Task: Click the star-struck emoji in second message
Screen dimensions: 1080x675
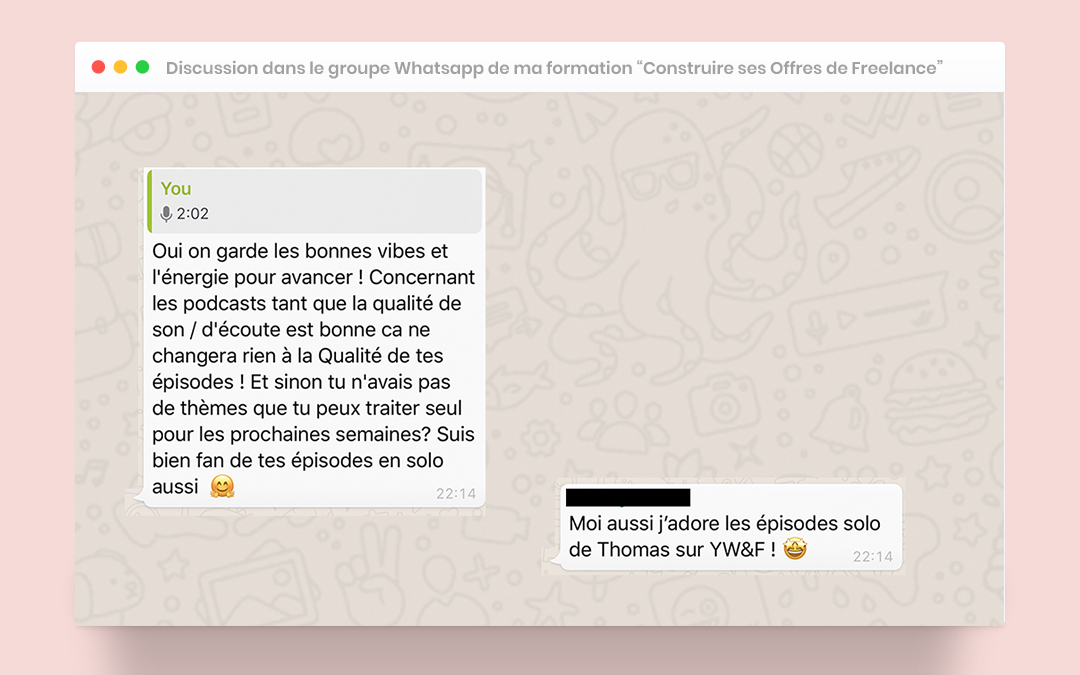Action: (795, 549)
